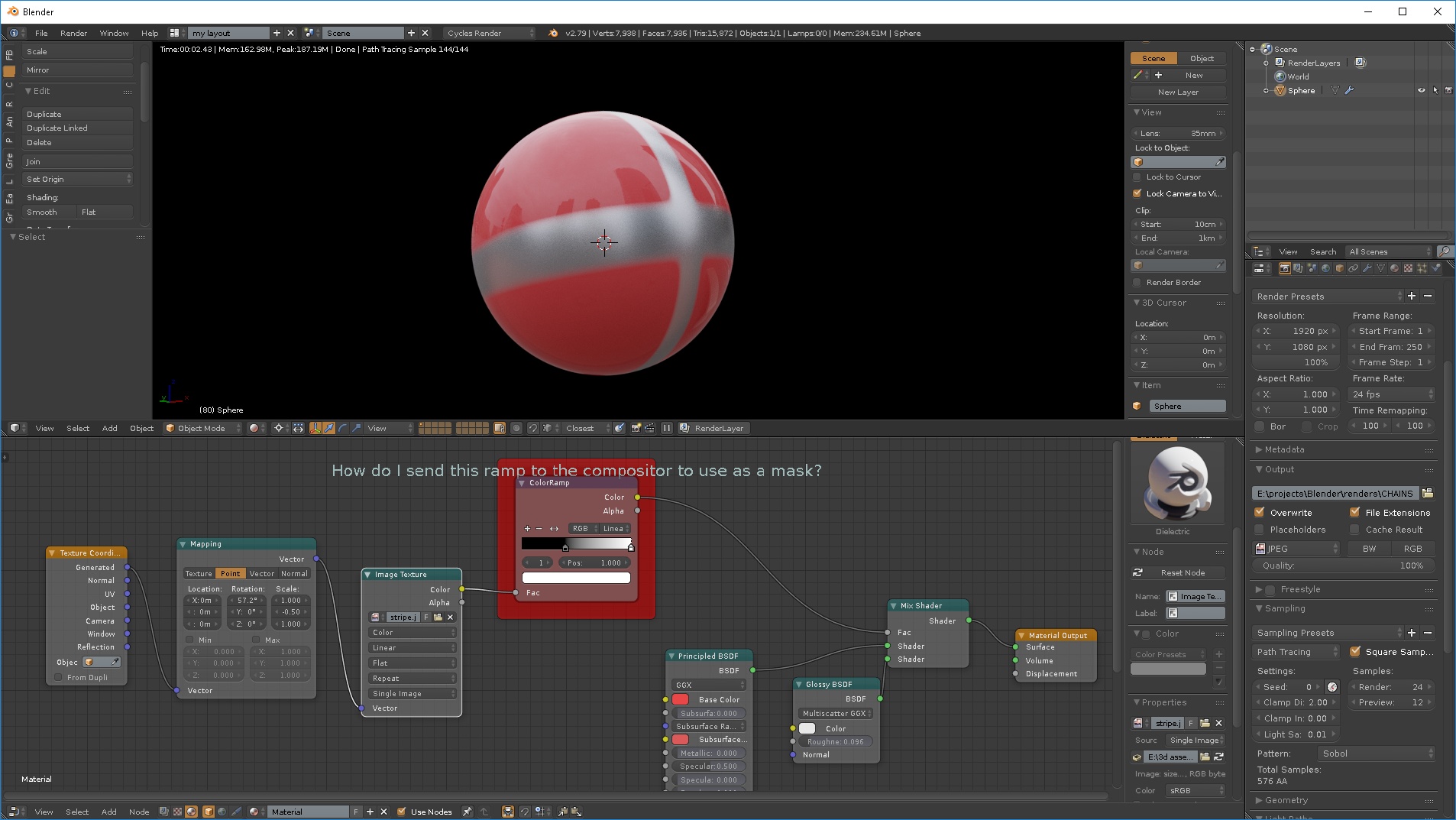Click the Duplicate Linked button
The height and width of the screenshot is (820, 1456).
point(77,128)
